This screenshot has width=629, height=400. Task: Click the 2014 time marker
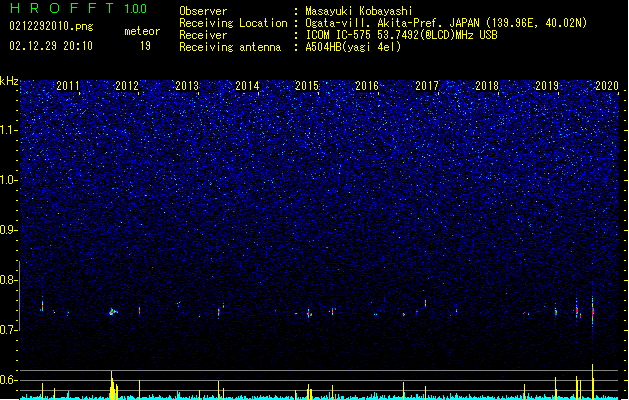click(247, 86)
